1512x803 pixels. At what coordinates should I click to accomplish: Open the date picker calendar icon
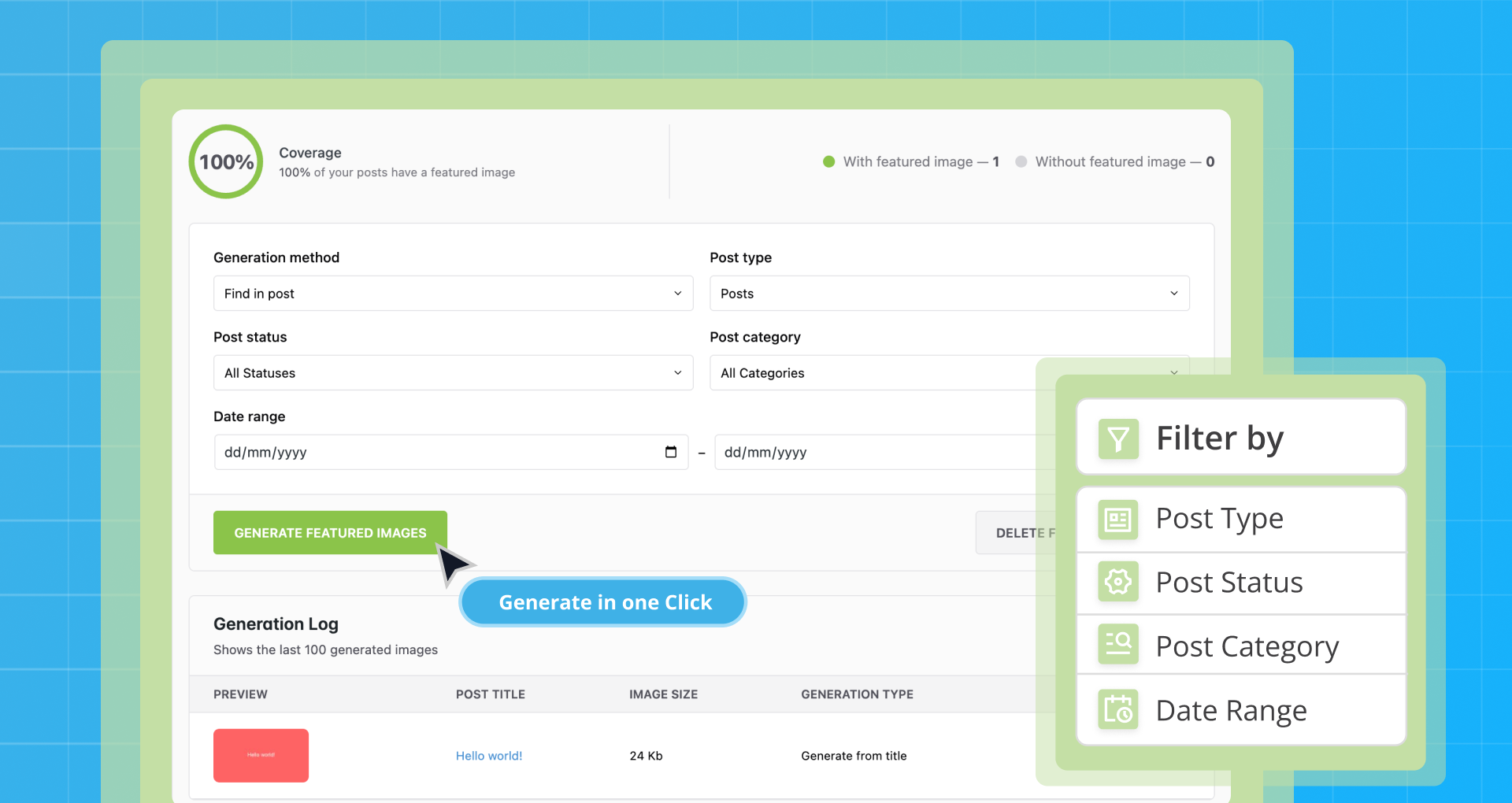click(x=670, y=452)
